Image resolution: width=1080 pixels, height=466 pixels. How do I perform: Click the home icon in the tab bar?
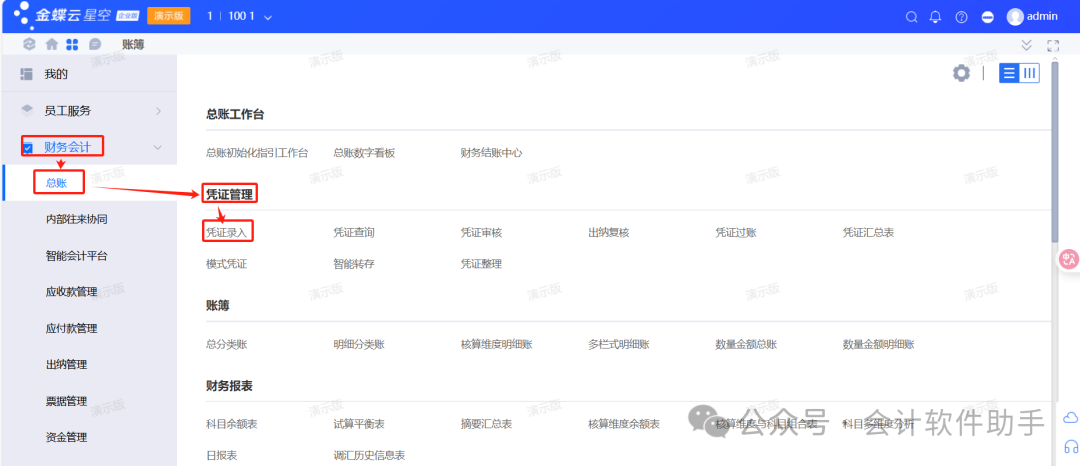click(x=52, y=44)
